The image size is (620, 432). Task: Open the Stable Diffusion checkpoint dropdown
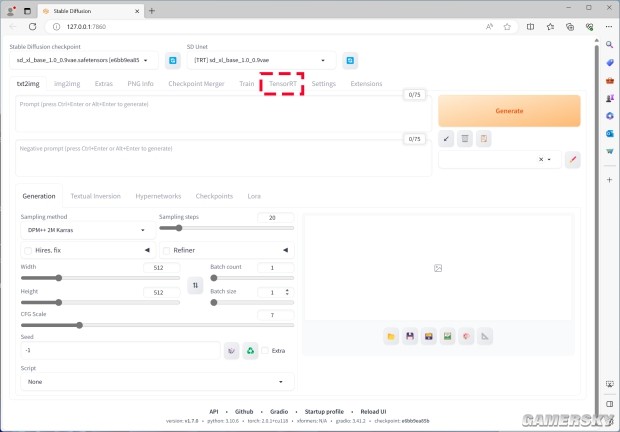[x=83, y=60]
